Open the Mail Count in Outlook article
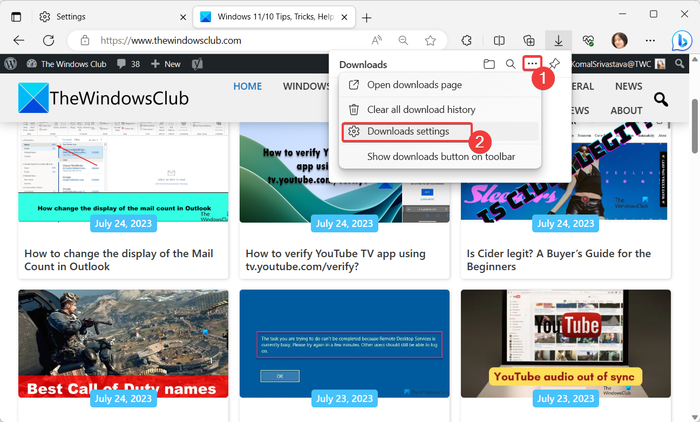Screen dimensions: 700x422 tap(118, 260)
